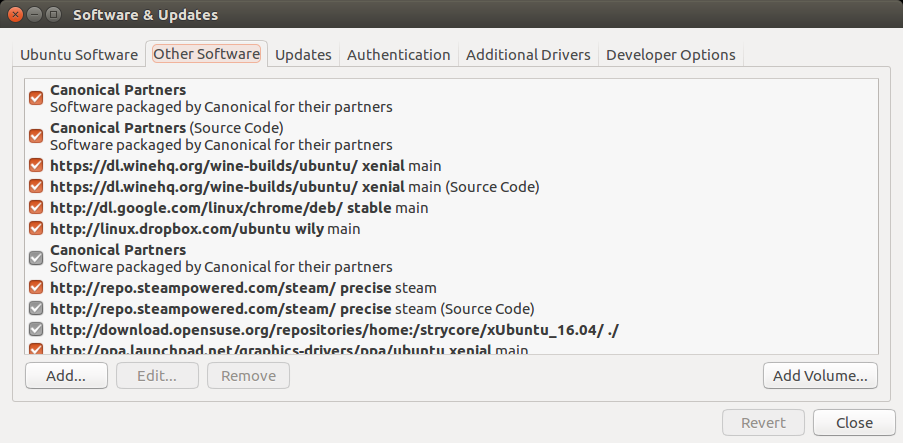The width and height of the screenshot is (903, 443).
Task: Select the steam precise steam (Source Code) row text
Action: pos(292,309)
